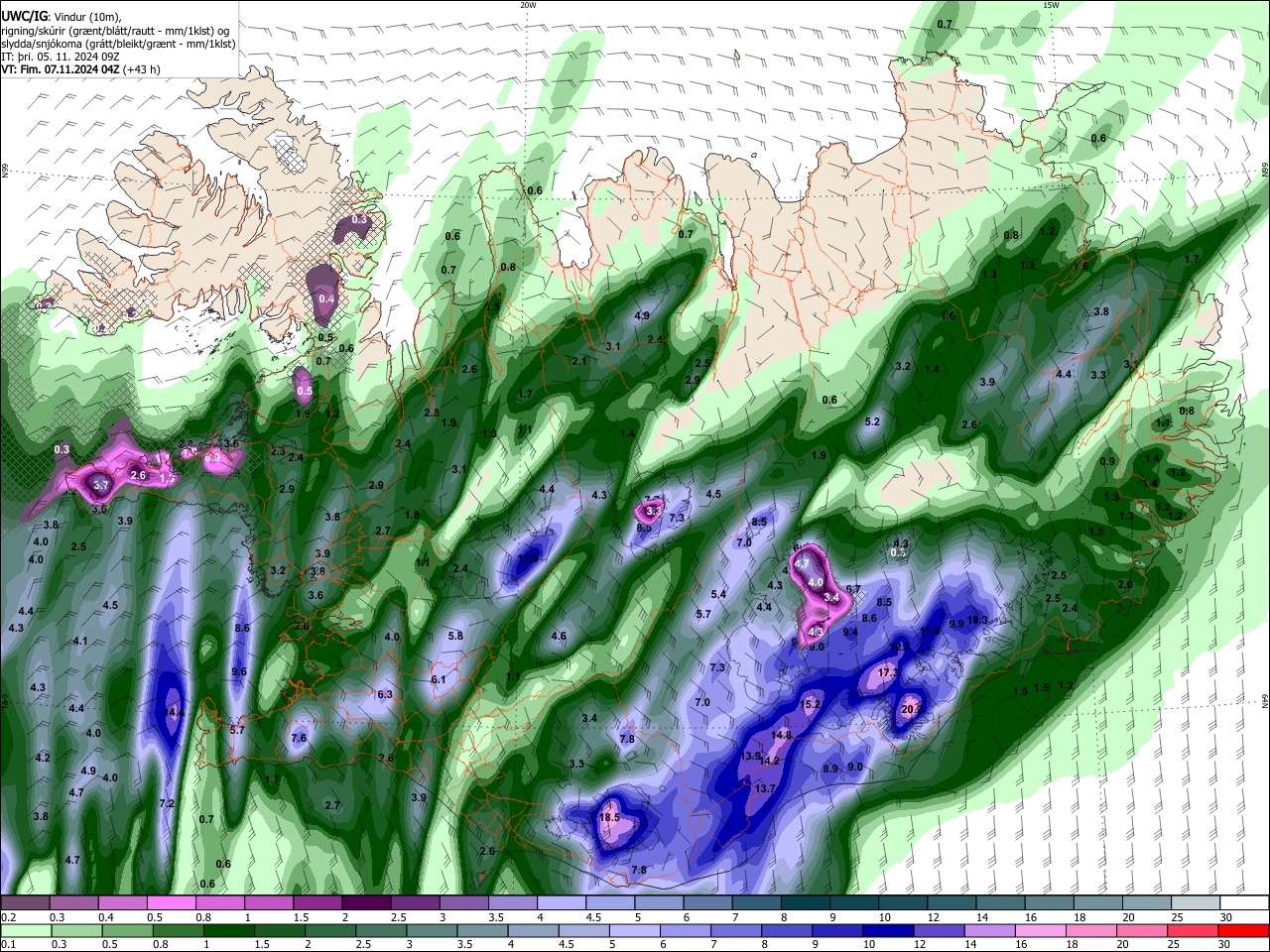Click the white 30 swatch in upper legend row
This screenshot has width=1270, height=952.
pos(1243,903)
